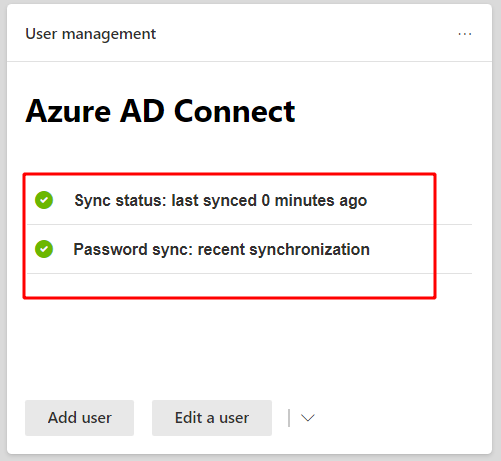Viewport: 501px width, 461px height.
Task: Click the vertical divider left of the chevron
Action: click(x=289, y=418)
